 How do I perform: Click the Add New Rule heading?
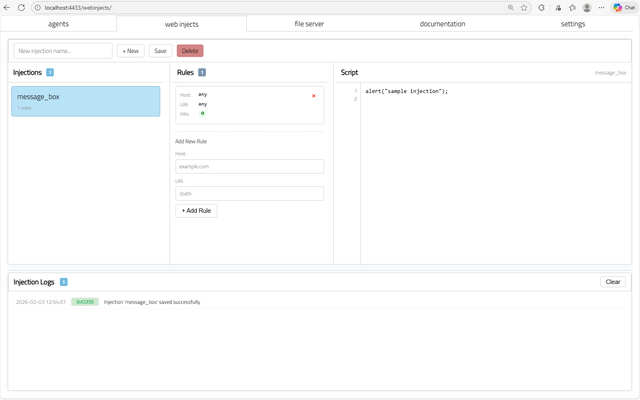click(x=191, y=141)
